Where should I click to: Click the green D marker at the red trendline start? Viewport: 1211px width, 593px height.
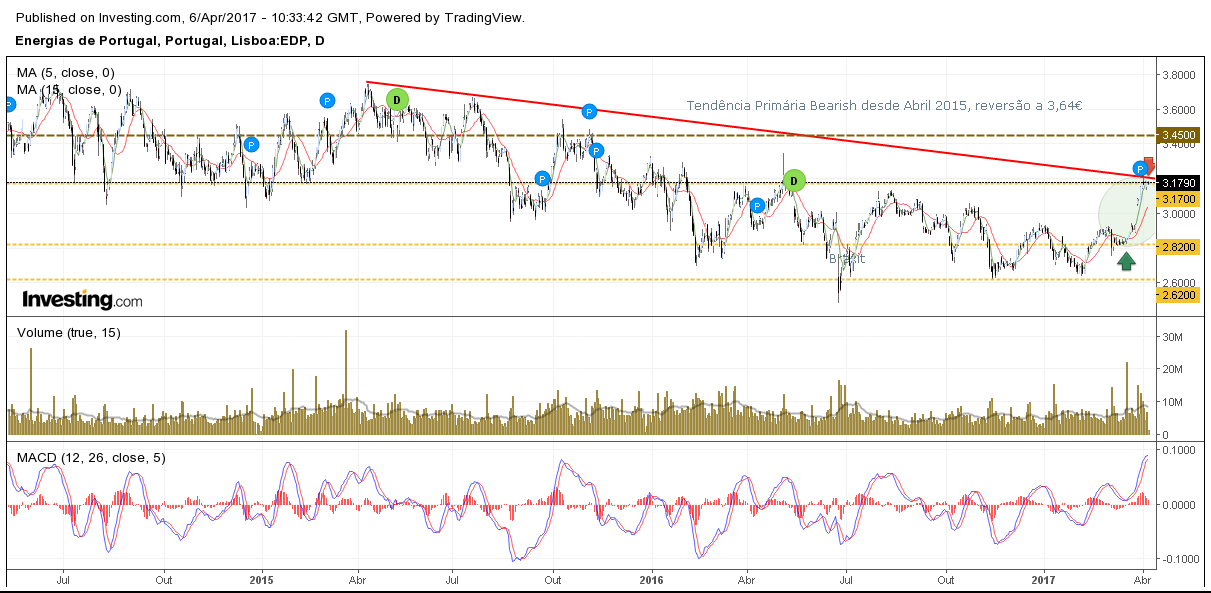(x=397, y=99)
